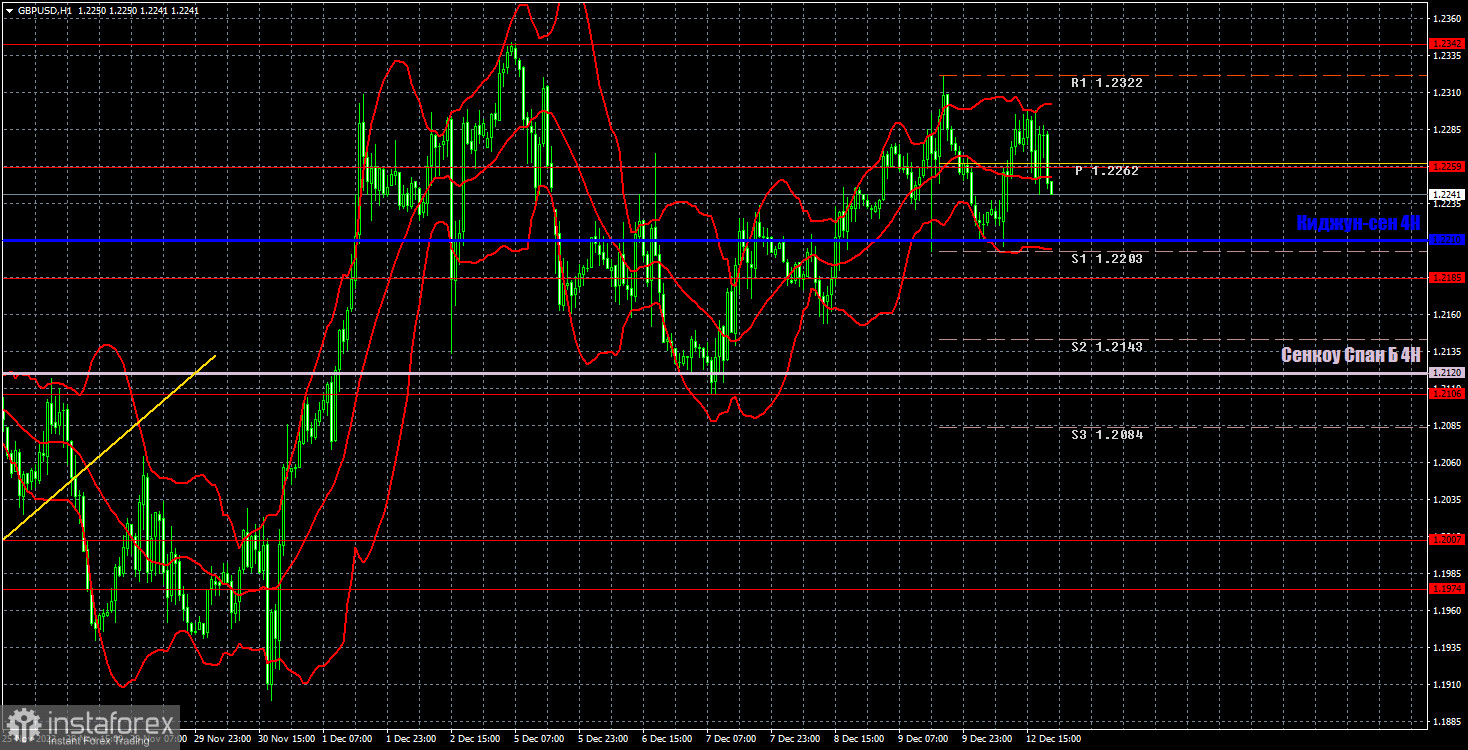Viewport: 1468px width, 750px height.
Task: Click the red 1.2007 price tag
Action: 1447,539
